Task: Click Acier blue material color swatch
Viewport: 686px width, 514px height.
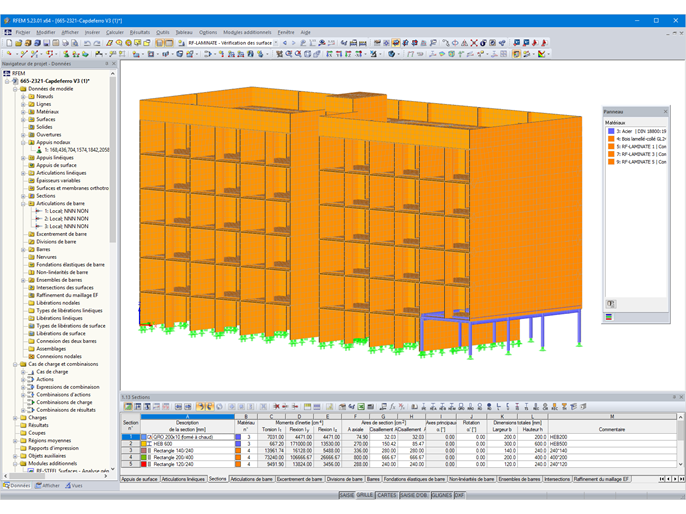Action: pyautogui.click(x=611, y=131)
